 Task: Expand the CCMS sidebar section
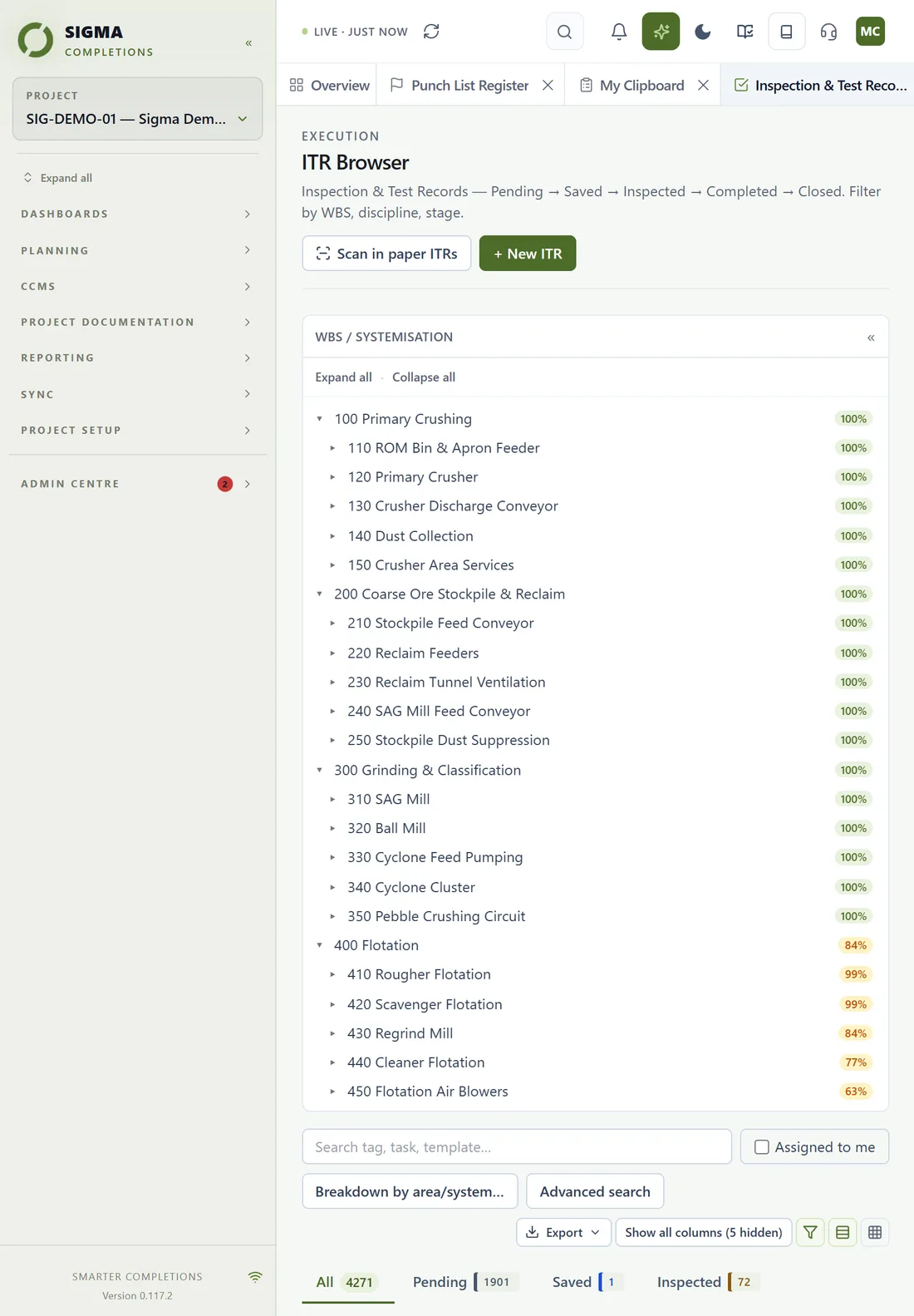[136, 286]
